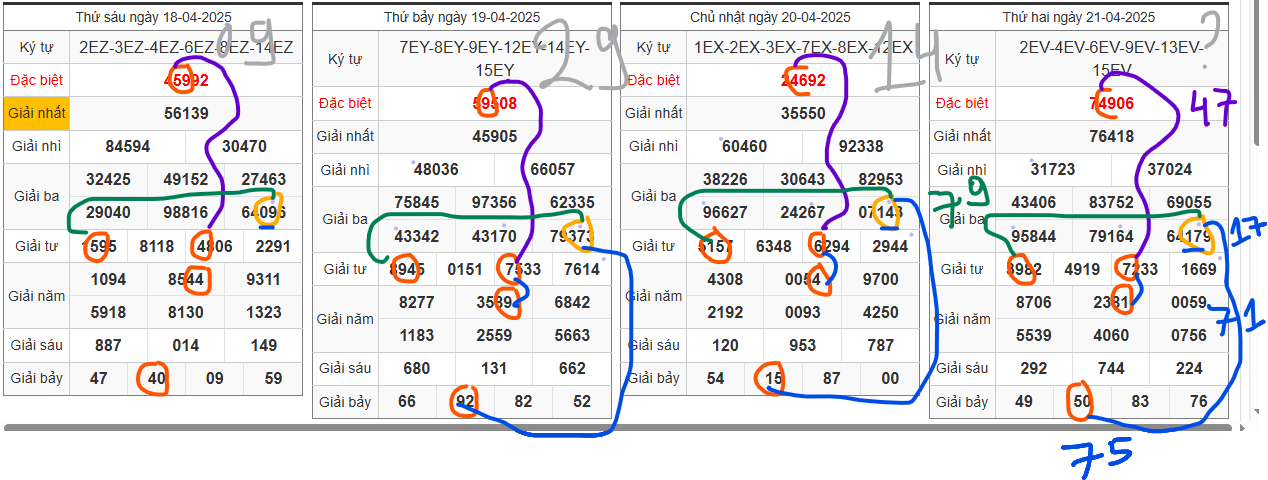
Task: Select the special prize number 74906
Action: (x=1111, y=103)
